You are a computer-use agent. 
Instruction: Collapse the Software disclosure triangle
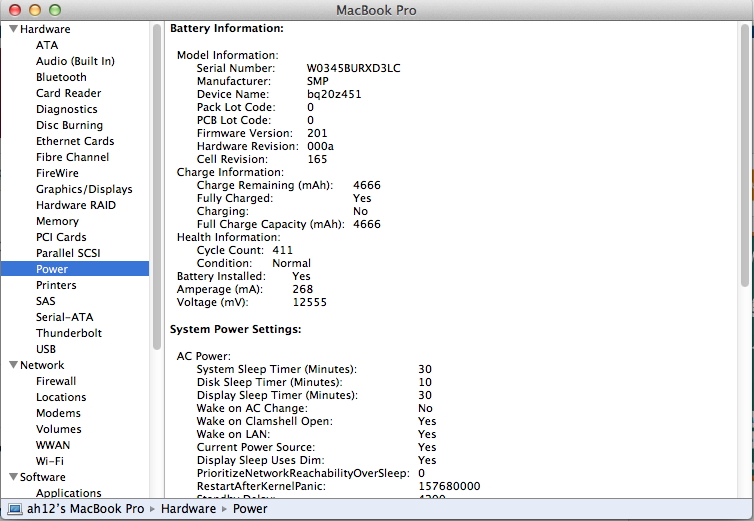[12, 477]
